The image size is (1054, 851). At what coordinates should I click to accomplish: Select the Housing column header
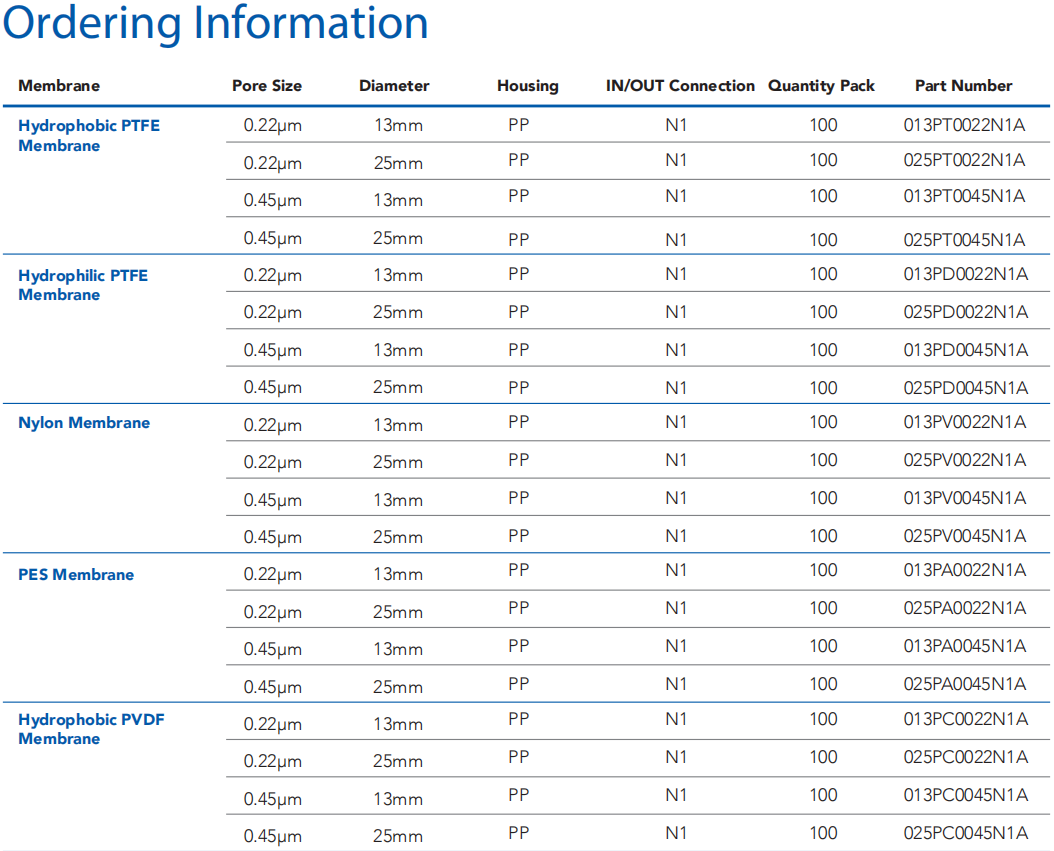[x=528, y=86]
